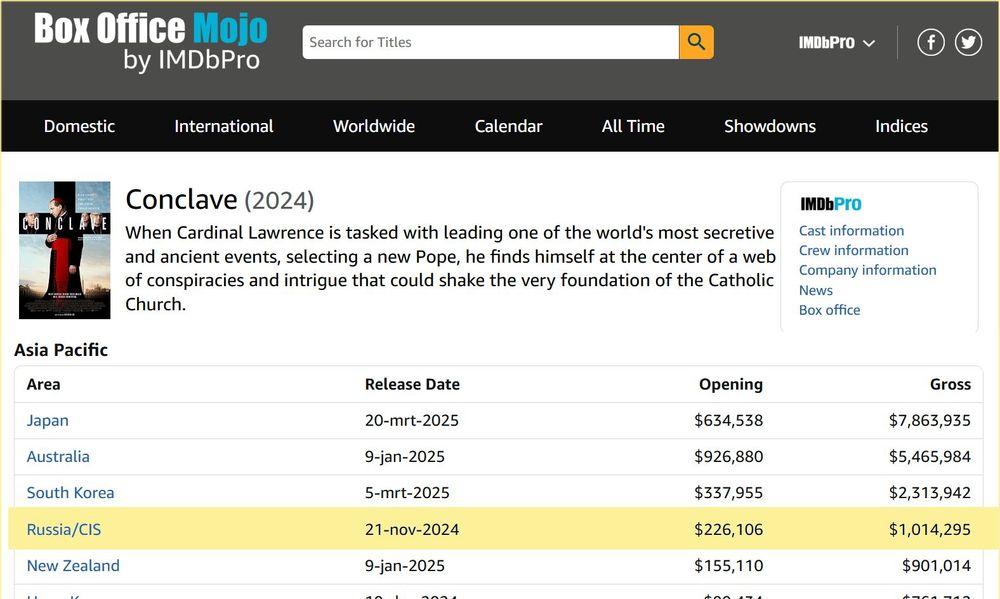Click the Asia Pacific section heading

click(61, 350)
